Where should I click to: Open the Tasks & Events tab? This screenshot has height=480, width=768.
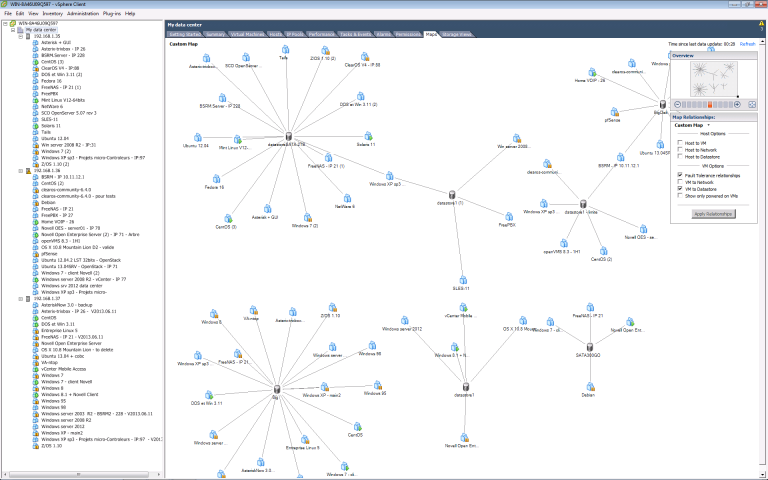(x=356, y=34)
